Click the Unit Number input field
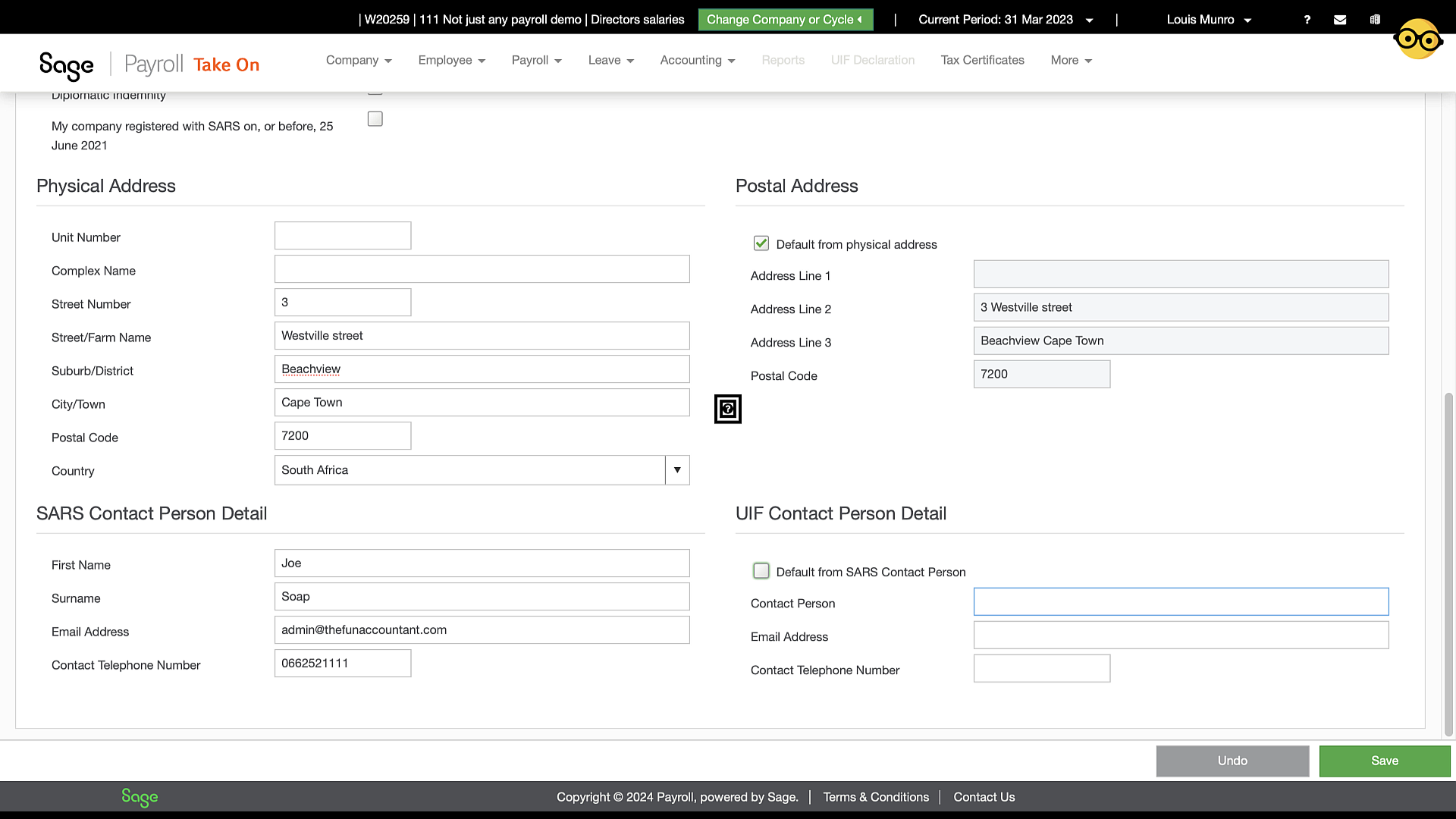Image resolution: width=1456 pixels, height=819 pixels. point(343,236)
